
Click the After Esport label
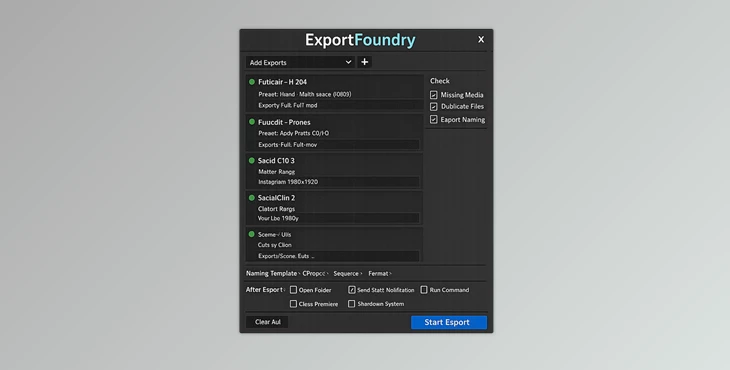click(x=264, y=289)
